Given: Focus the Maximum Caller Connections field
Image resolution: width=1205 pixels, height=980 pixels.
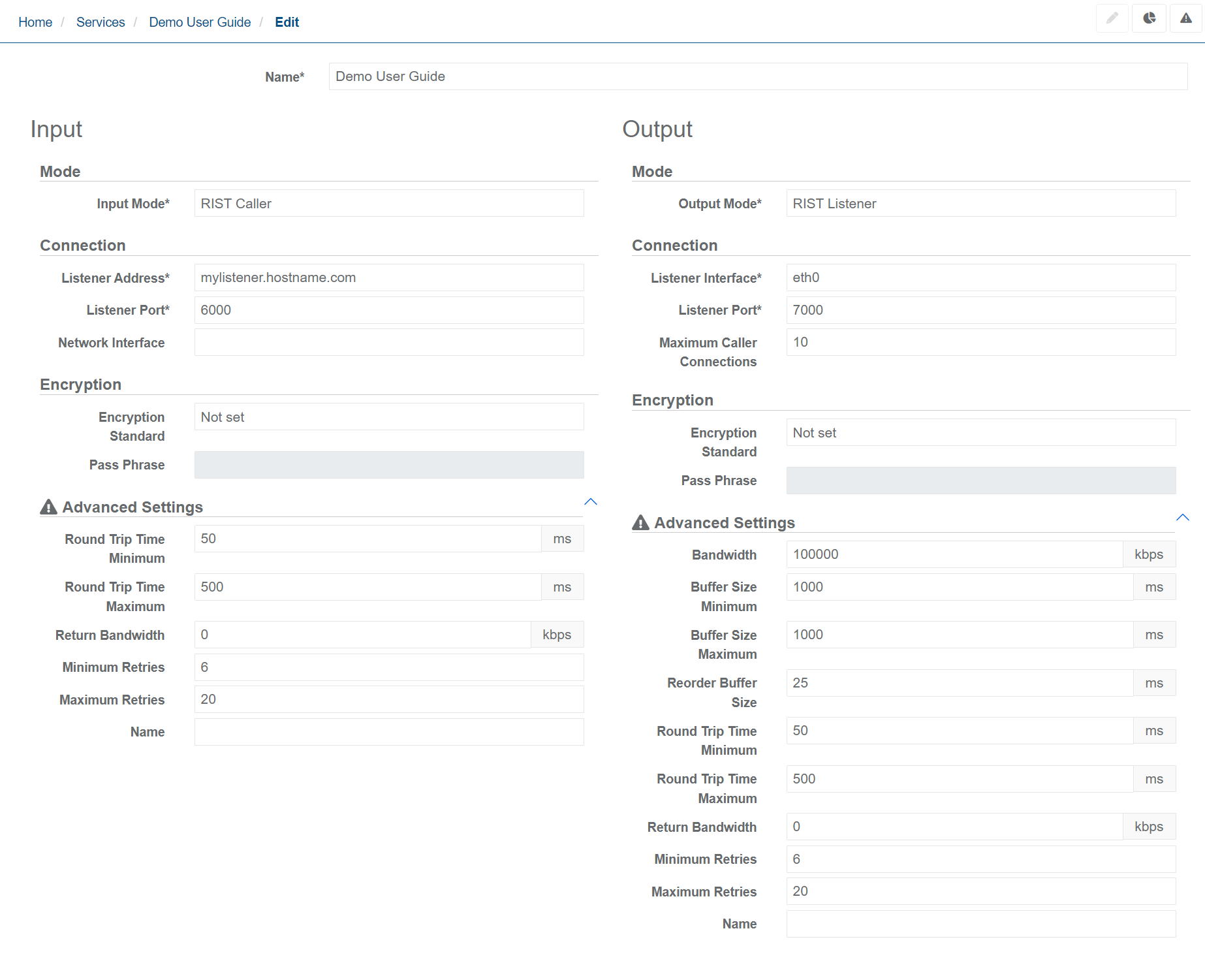Looking at the screenshot, I should coord(980,342).
